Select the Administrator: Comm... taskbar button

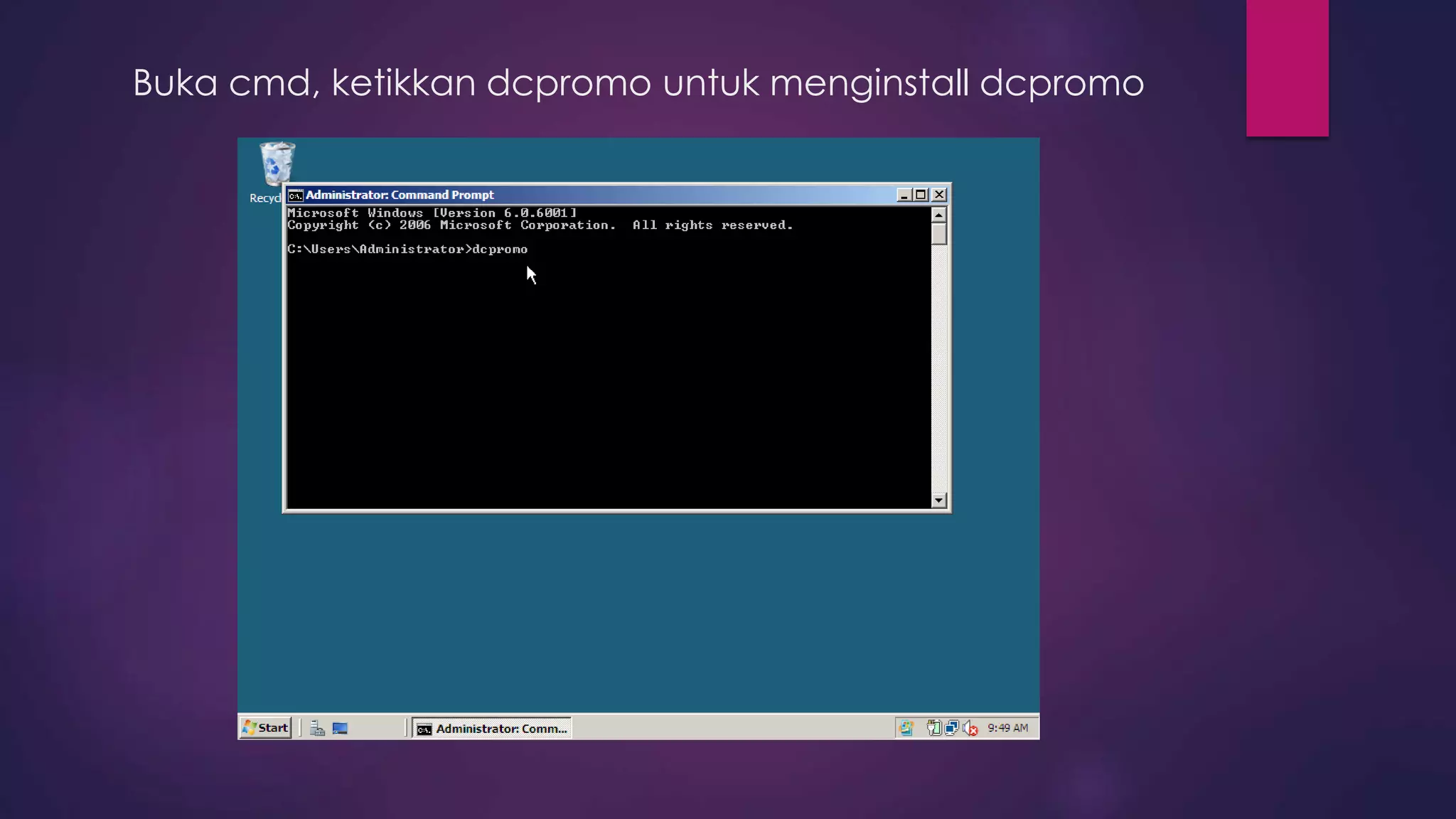492,728
